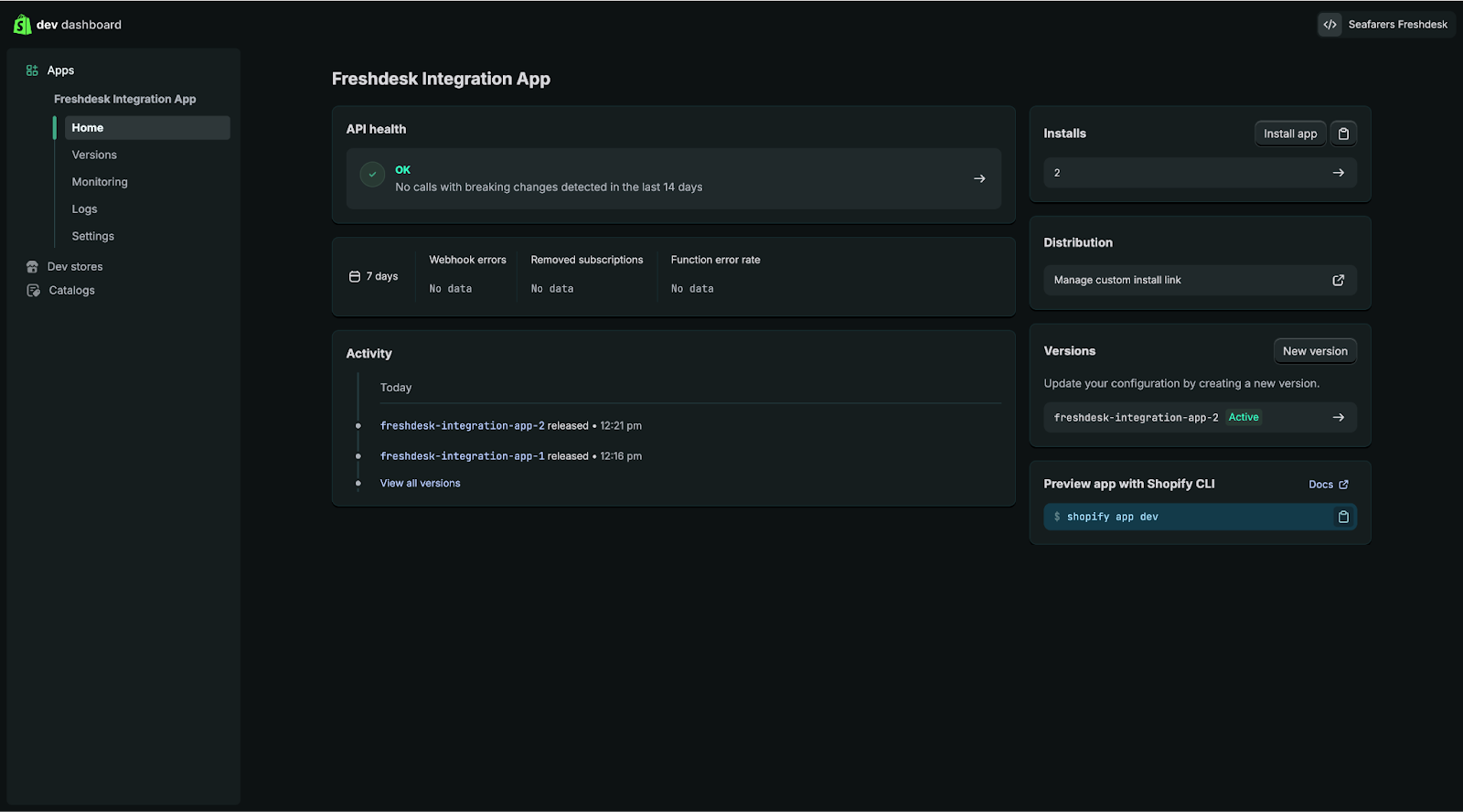Click the No calls with breaking changes message
Image resolution: width=1463 pixels, height=812 pixels.
tap(549, 187)
